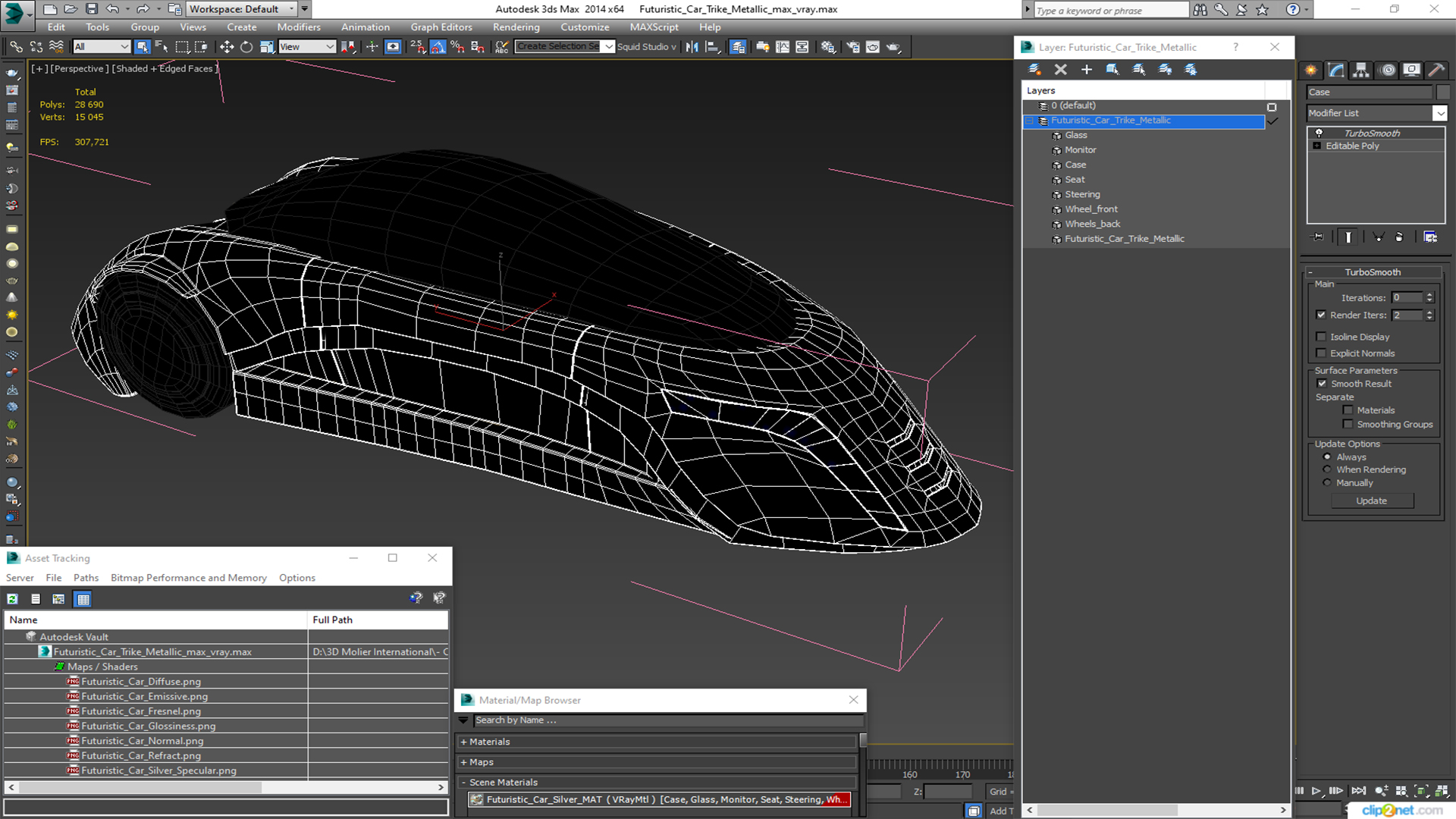Open the Modifier List dropdown
The width and height of the screenshot is (1456, 819).
coord(1439,113)
